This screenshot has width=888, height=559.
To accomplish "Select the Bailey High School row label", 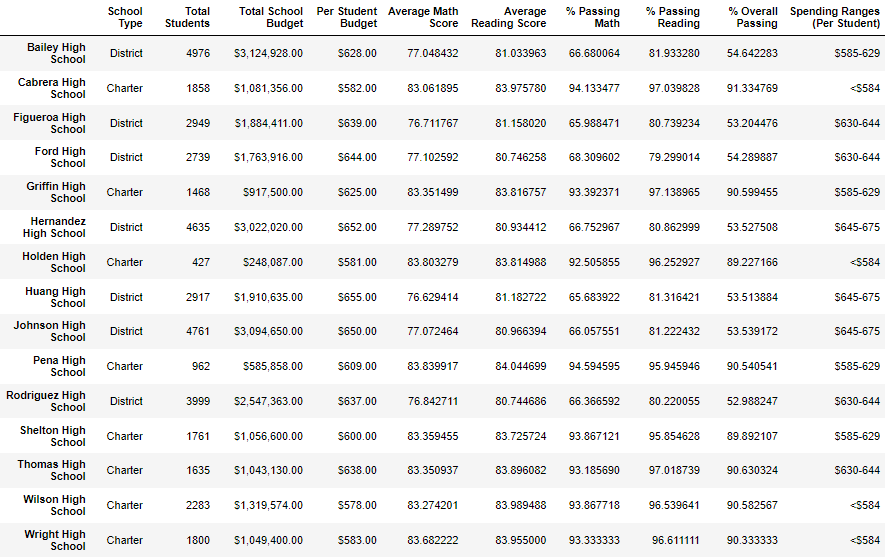I will pos(56,53).
